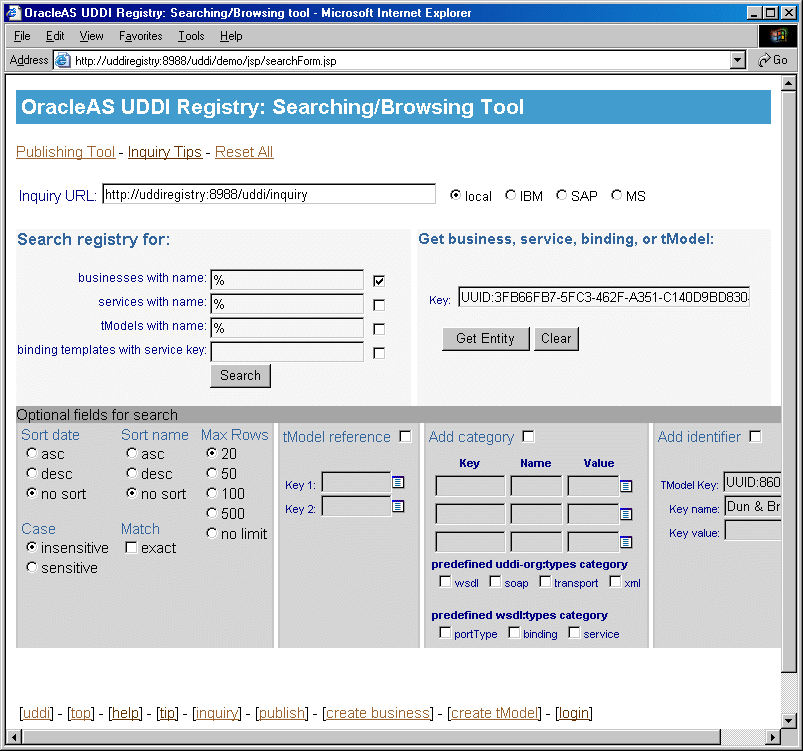Viewport: 803px width, 751px height.
Task: Click the Clear button
Action: click(556, 339)
